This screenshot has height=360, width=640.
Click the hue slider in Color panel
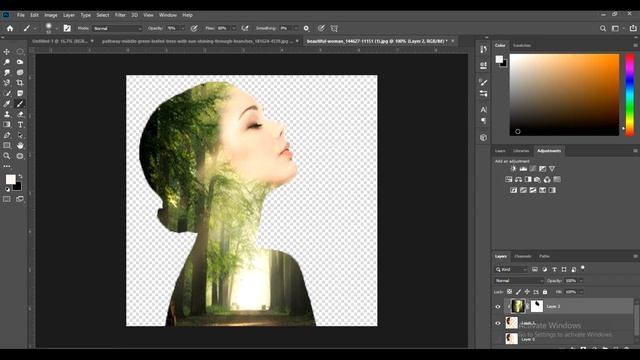[x=630, y=95]
